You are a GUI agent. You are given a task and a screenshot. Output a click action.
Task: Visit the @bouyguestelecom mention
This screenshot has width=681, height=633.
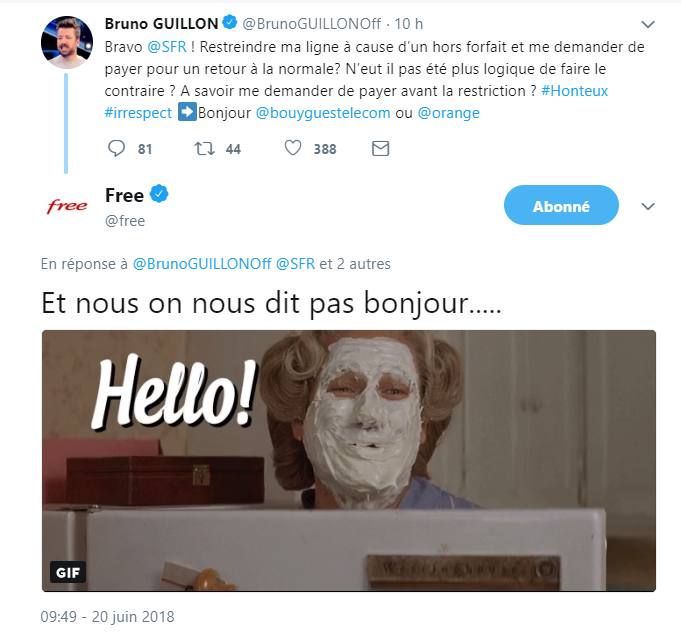[323, 113]
